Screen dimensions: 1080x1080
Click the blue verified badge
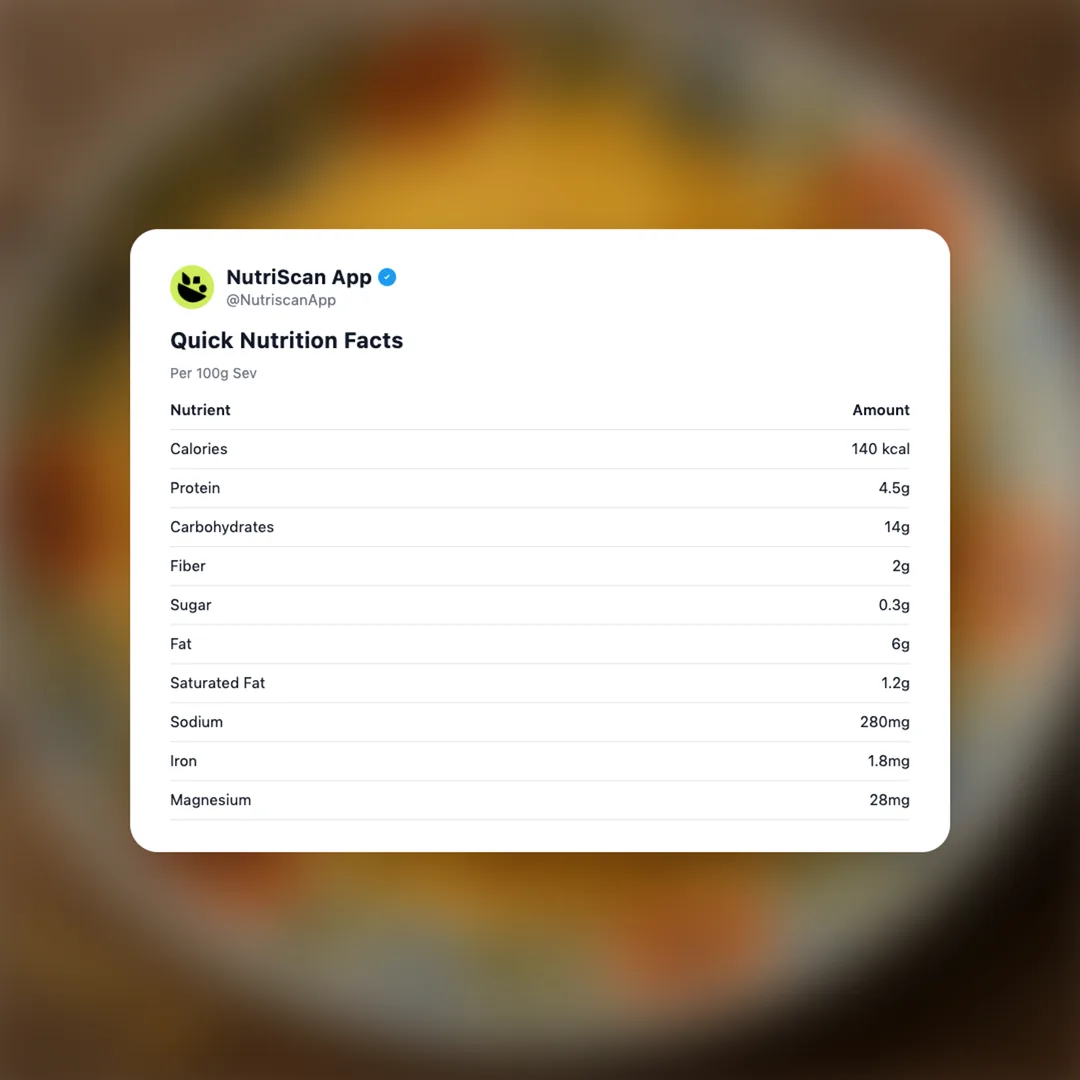pos(387,277)
